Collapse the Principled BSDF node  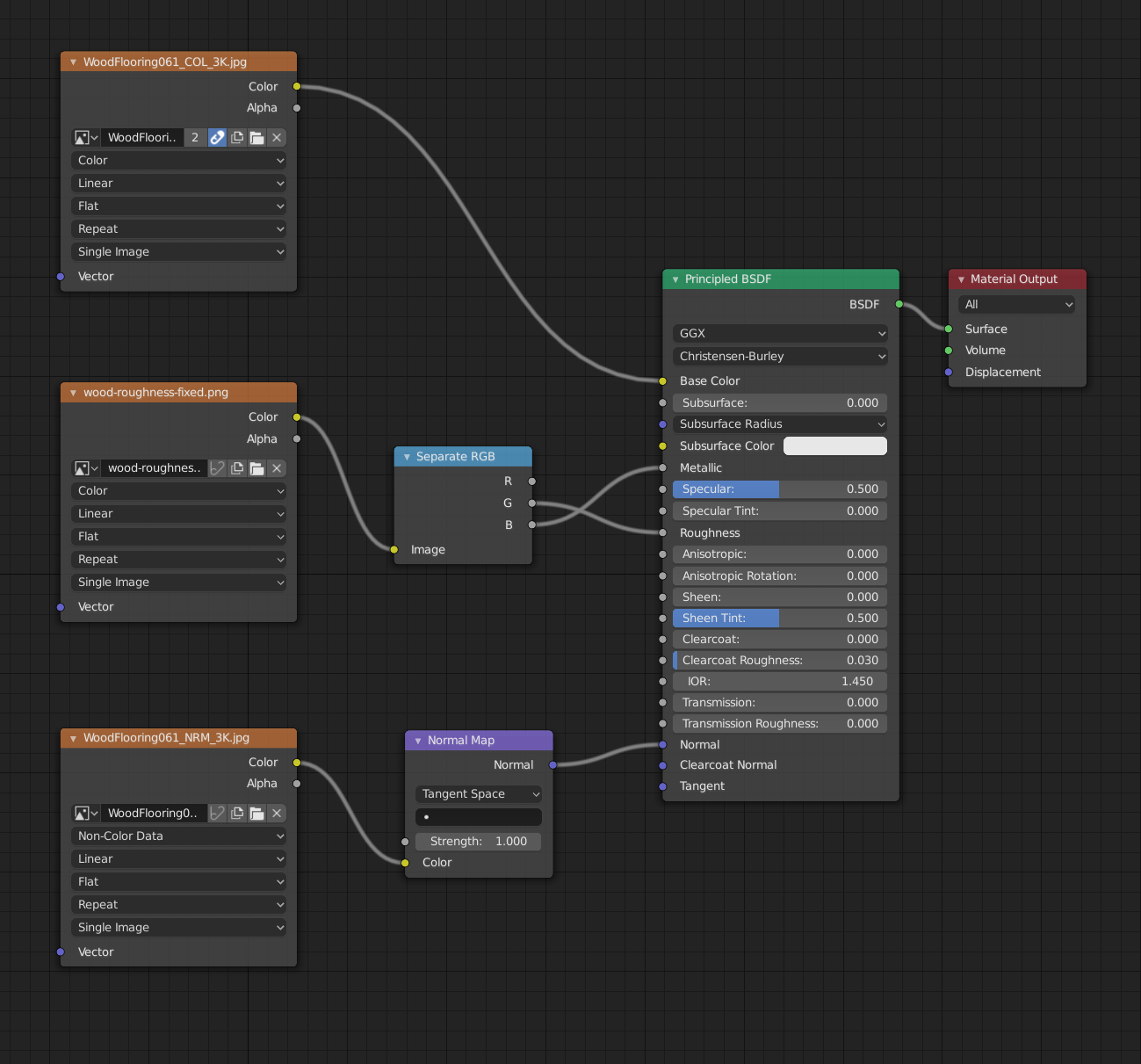tap(675, 279)
